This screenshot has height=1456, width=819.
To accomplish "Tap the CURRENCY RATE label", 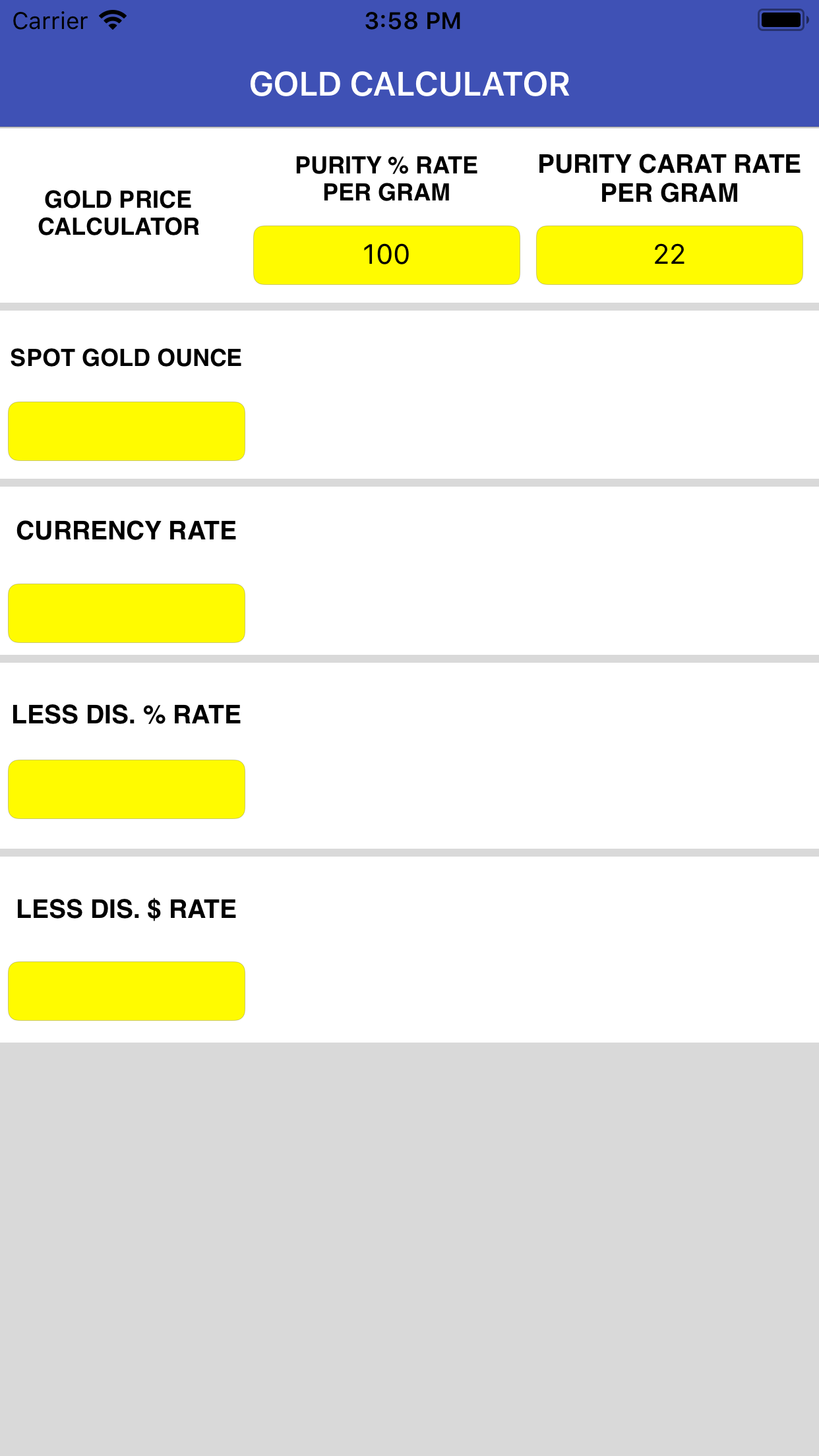I will 127,530.
